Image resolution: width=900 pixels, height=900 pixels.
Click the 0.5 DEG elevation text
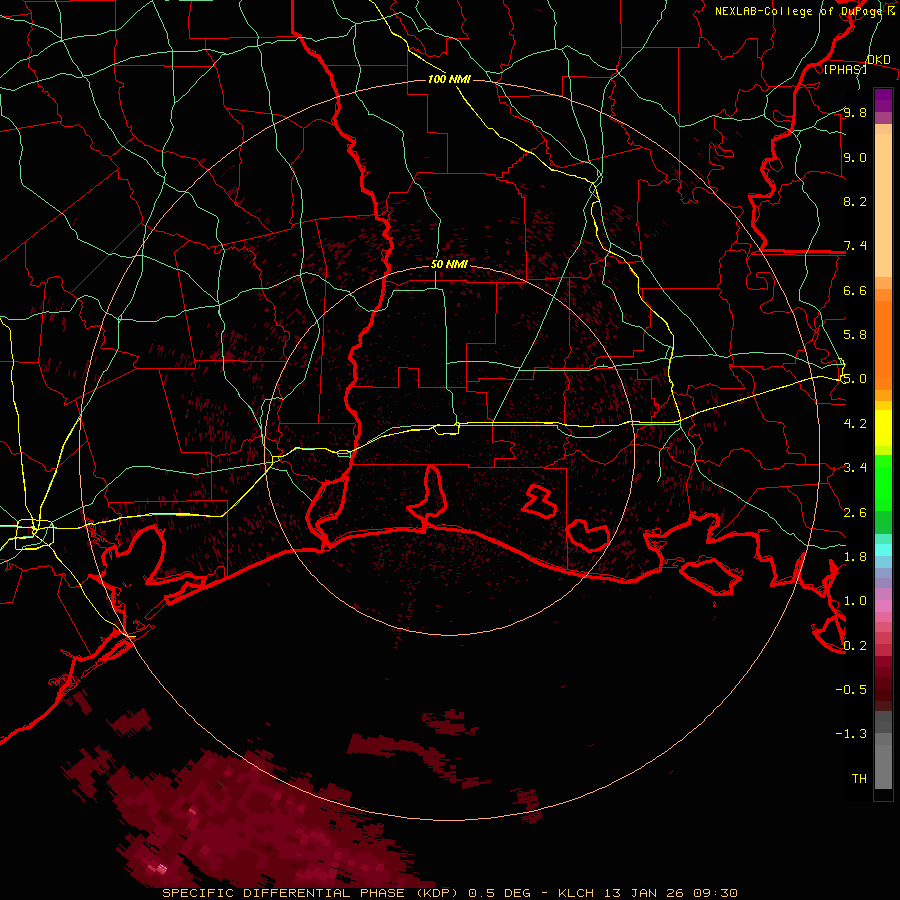pos(502,893)
